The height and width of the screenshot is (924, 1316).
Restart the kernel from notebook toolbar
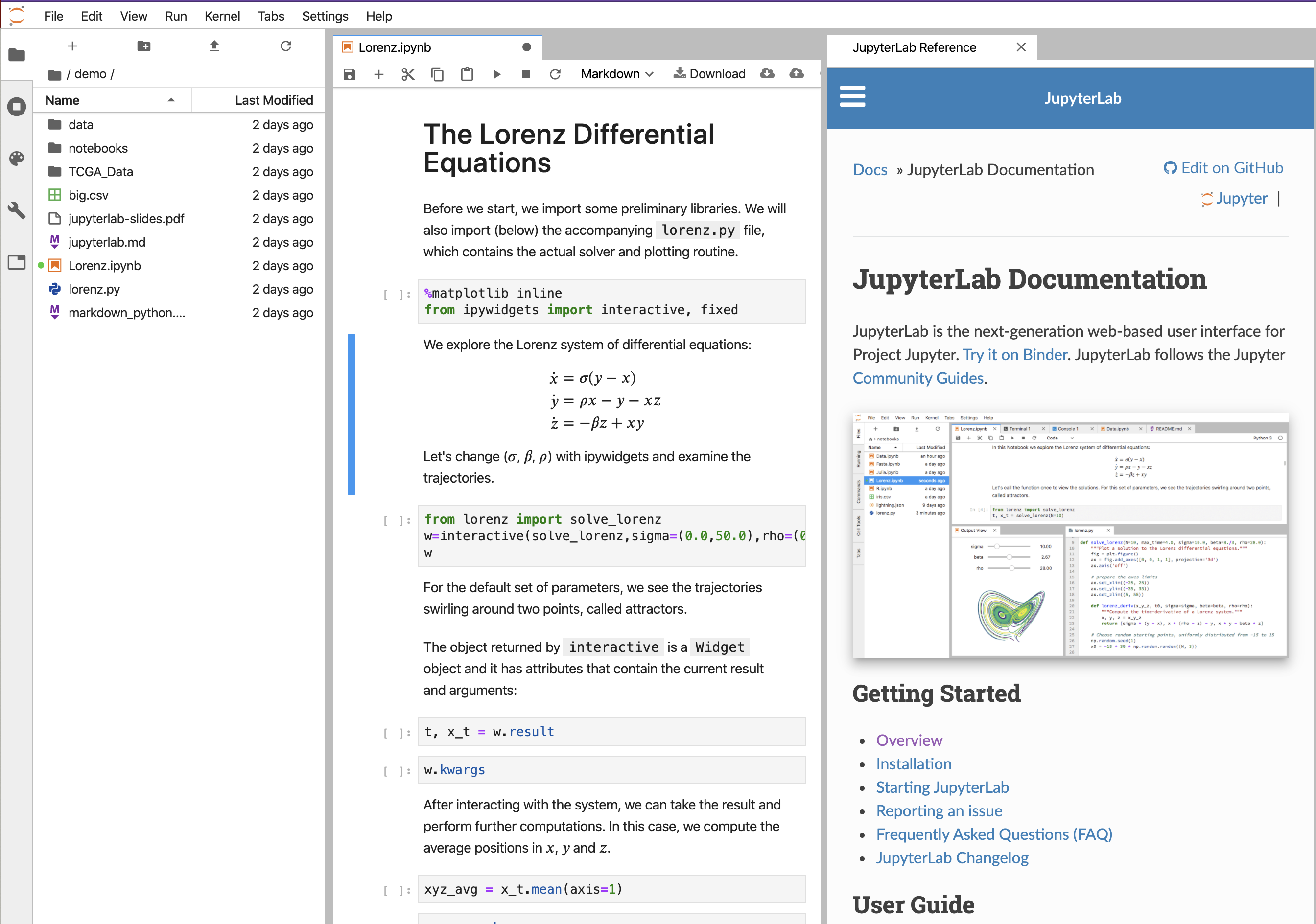click(x=555, y=74)
